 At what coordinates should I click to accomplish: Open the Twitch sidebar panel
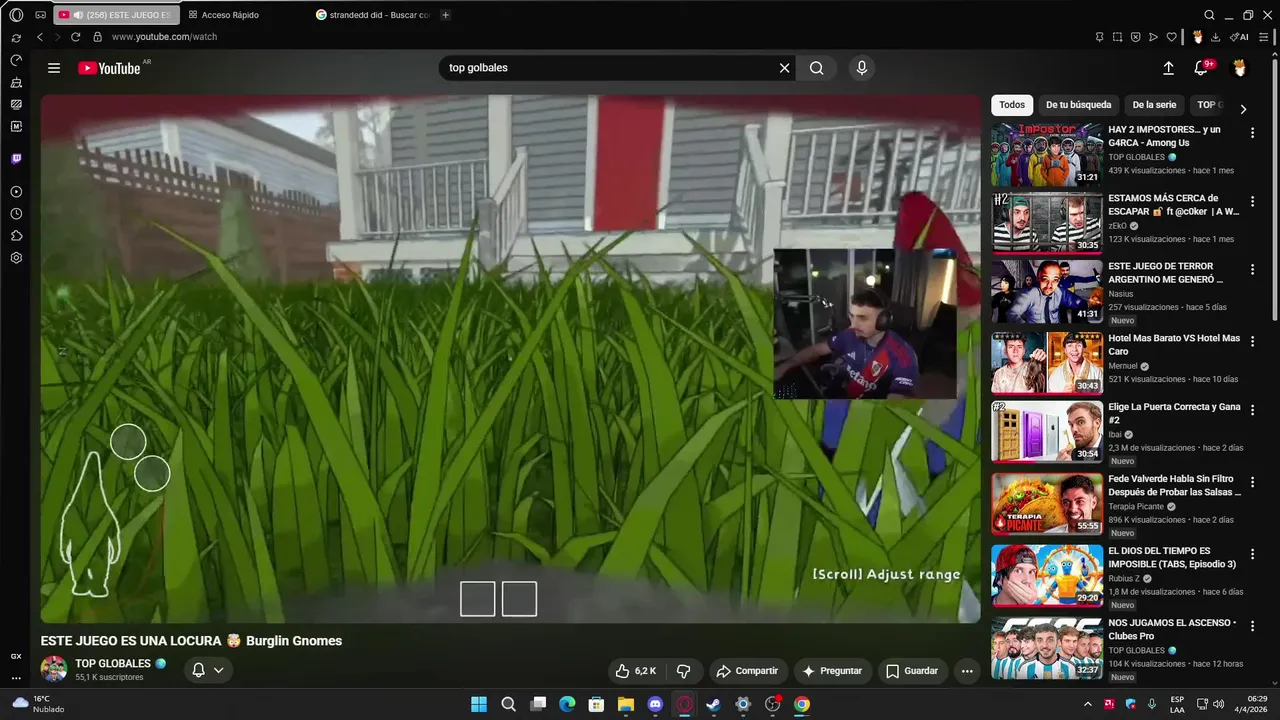point(16,159)
